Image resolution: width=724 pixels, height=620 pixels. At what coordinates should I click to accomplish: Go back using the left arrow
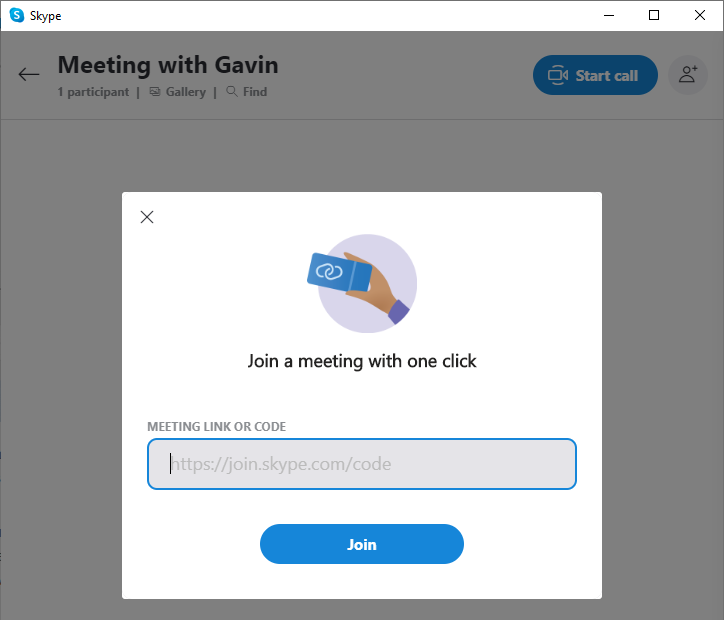point(29,74)
